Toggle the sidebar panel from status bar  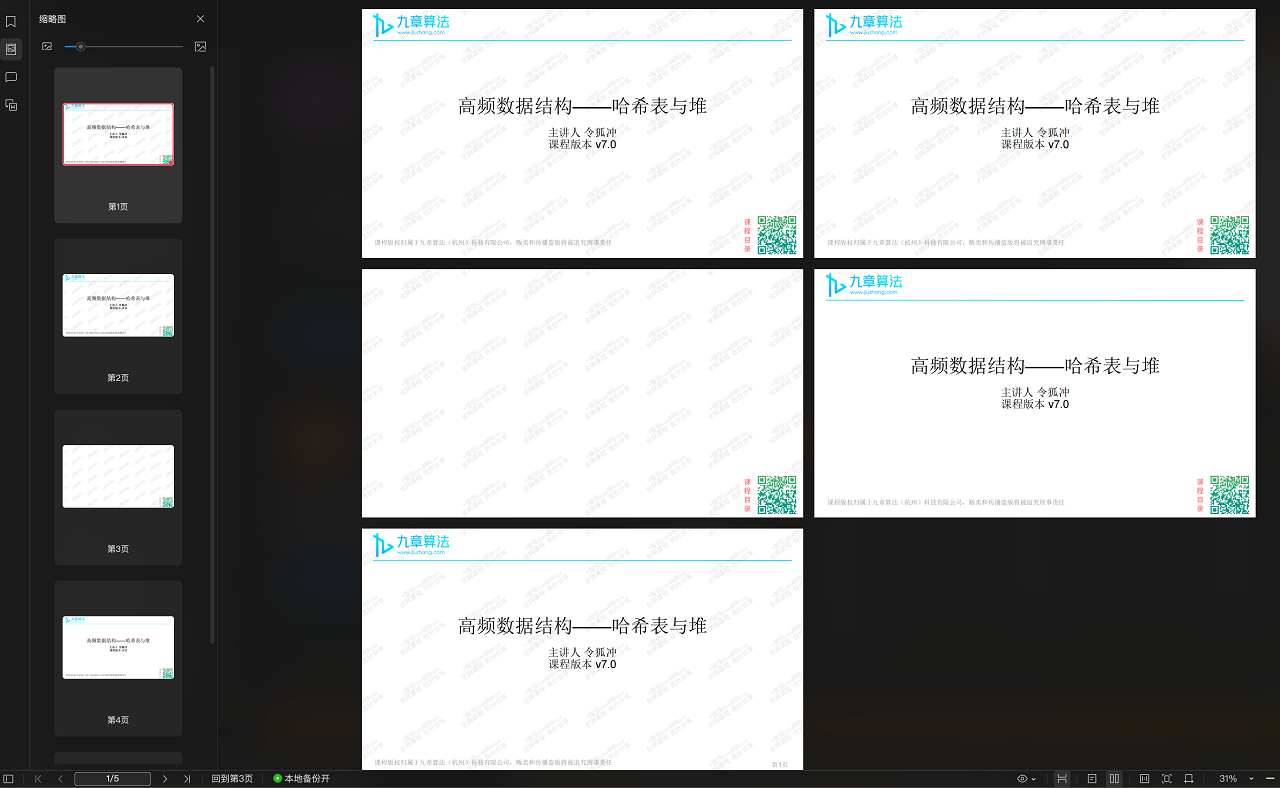coord(9,779)
